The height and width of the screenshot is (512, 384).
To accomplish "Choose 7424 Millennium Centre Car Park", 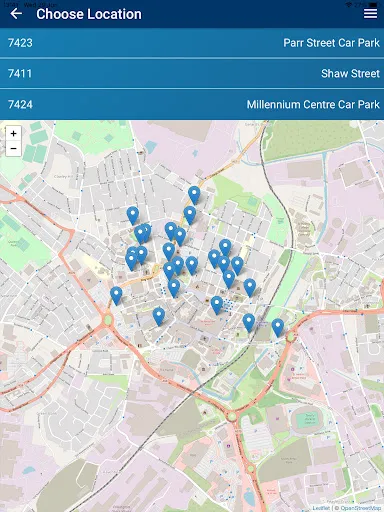I will tap(192, 104).
